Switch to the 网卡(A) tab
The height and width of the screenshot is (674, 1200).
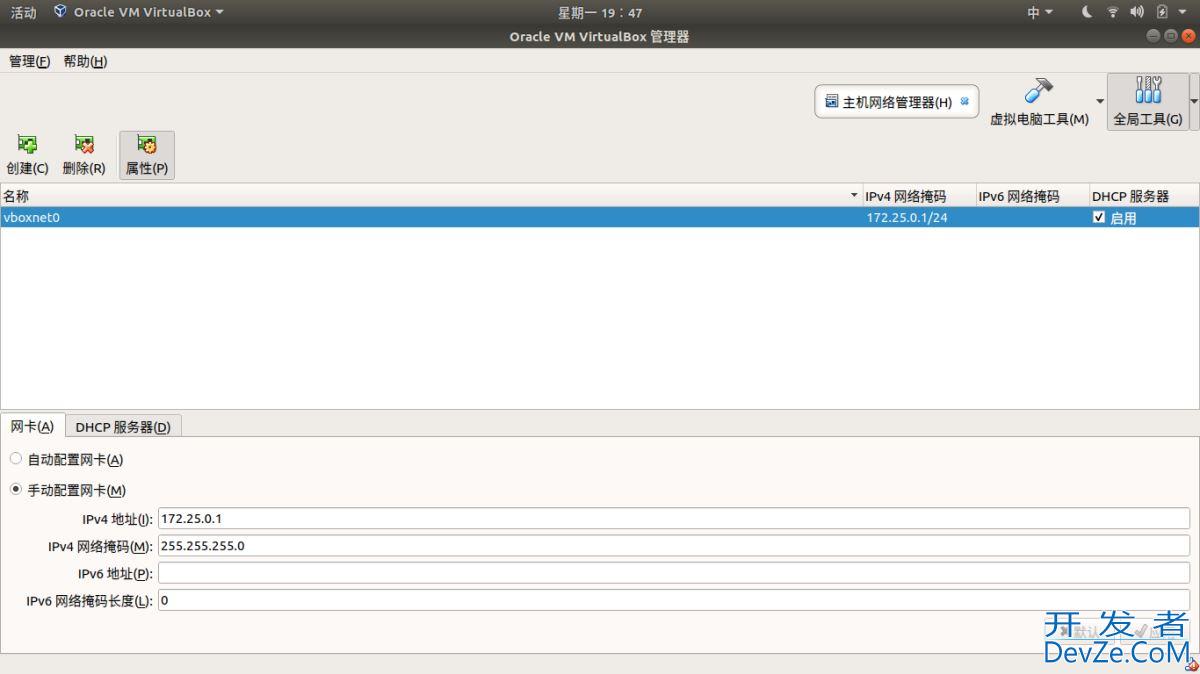[x=32, y=426]
